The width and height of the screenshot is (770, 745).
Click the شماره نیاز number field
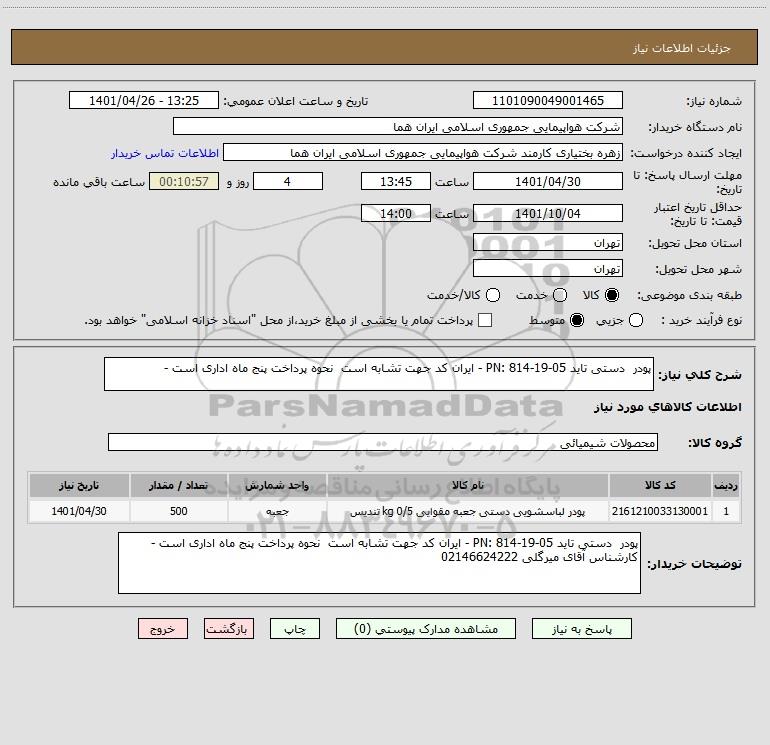pyautogui.click(x=547, y=101)
